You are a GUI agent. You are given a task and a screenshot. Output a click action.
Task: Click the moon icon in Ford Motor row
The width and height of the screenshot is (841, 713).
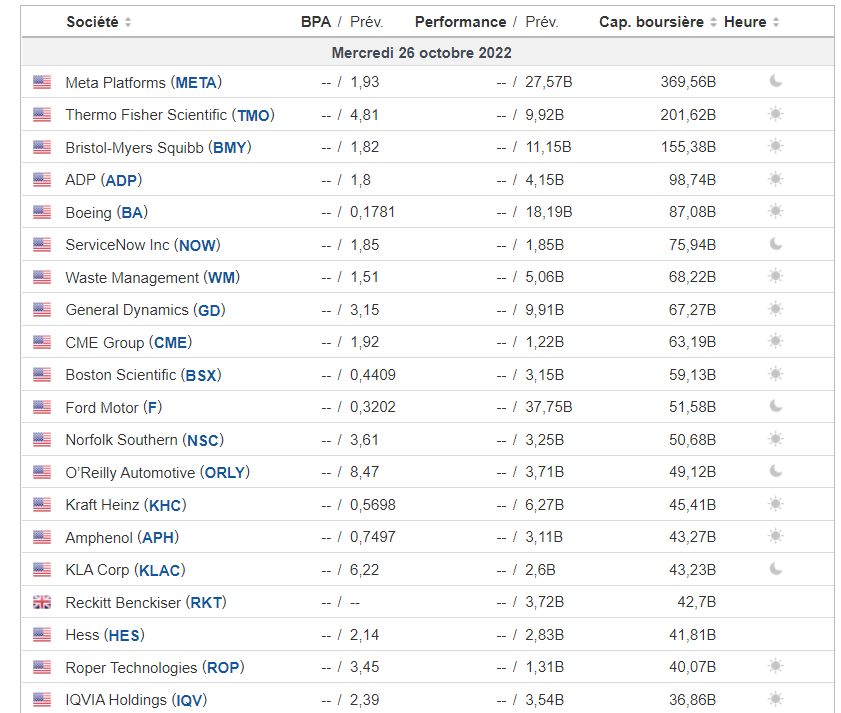(x=775, y=406)
